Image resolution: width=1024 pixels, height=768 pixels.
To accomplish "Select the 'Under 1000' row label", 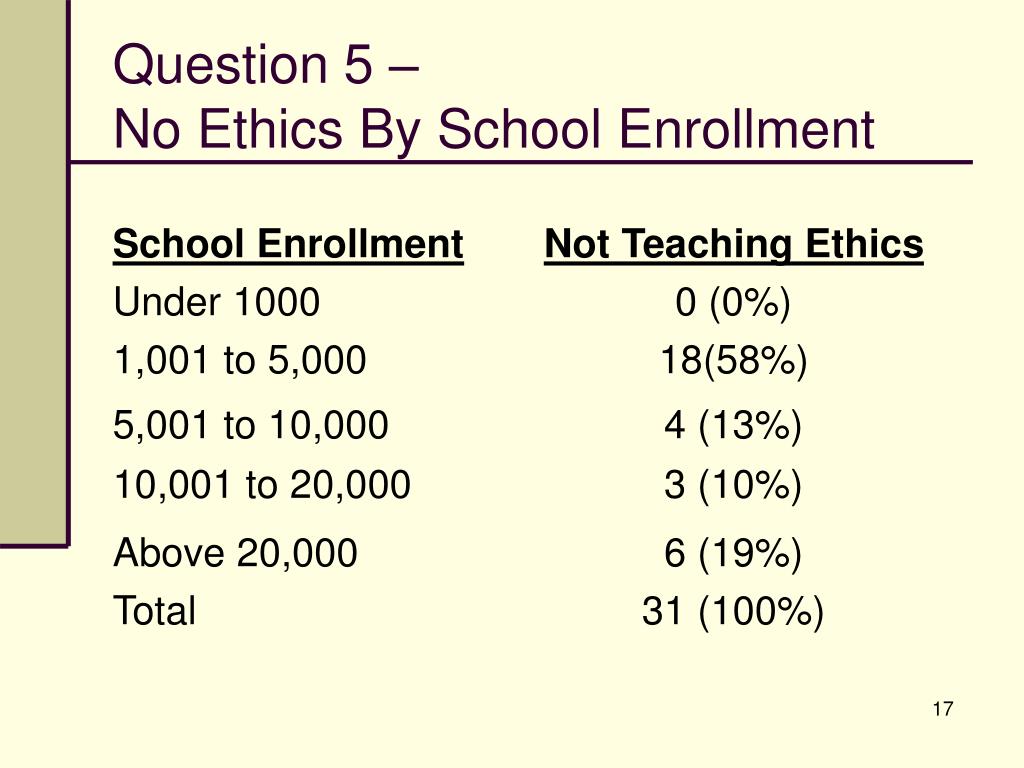I will (x=216, y=302).
